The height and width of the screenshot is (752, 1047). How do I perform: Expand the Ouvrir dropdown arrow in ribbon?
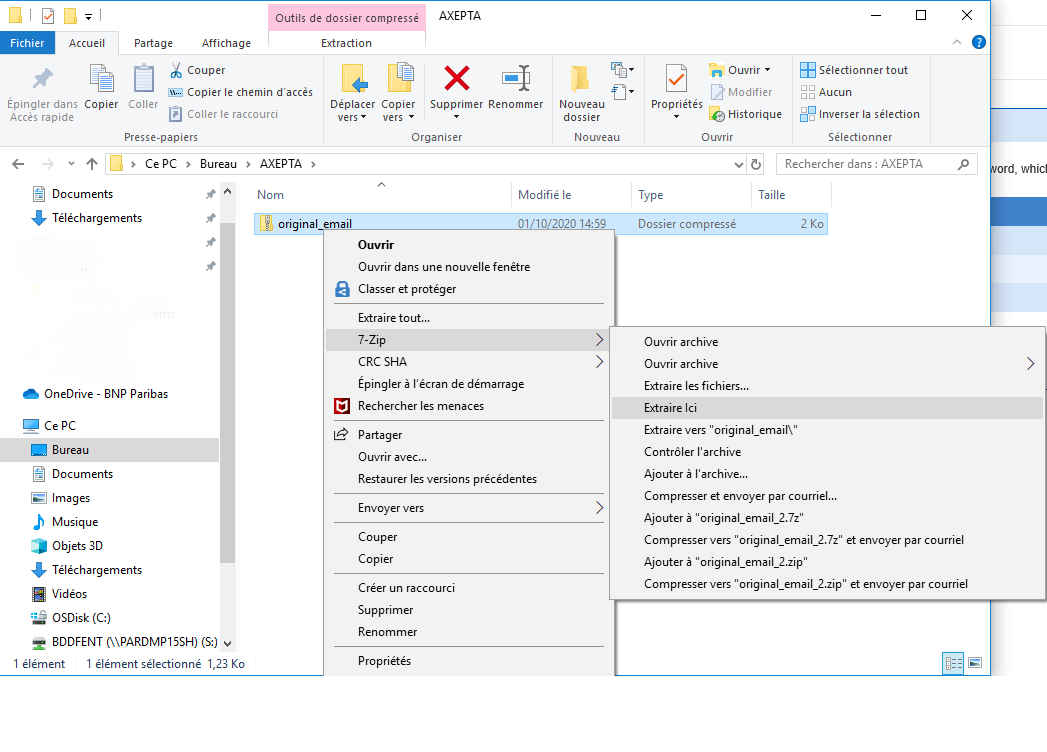pyautogui.click(x=768, y=70)
